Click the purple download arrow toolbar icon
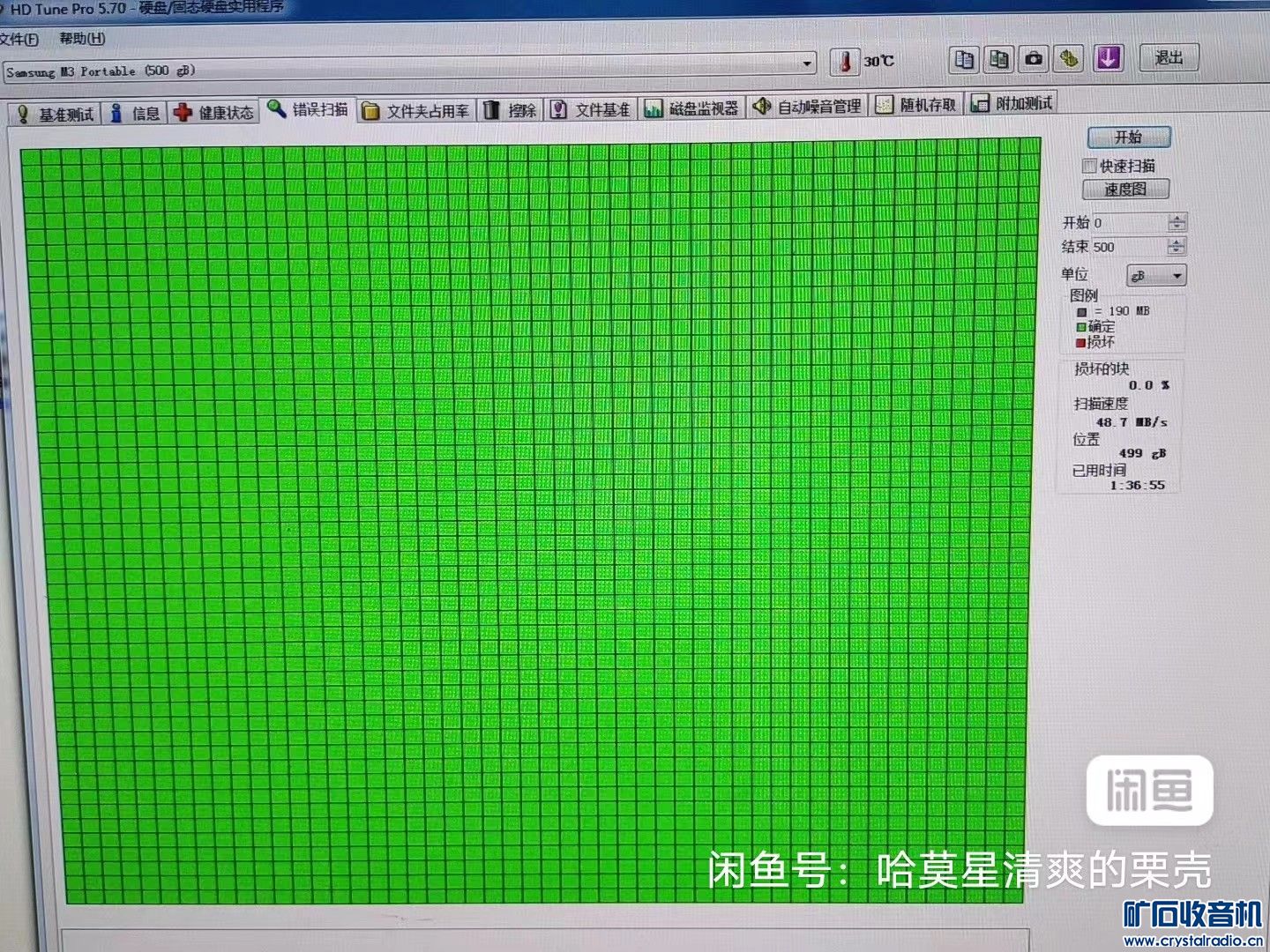Viewport: 1270px width, 952px height. (x=1109, y=58)
